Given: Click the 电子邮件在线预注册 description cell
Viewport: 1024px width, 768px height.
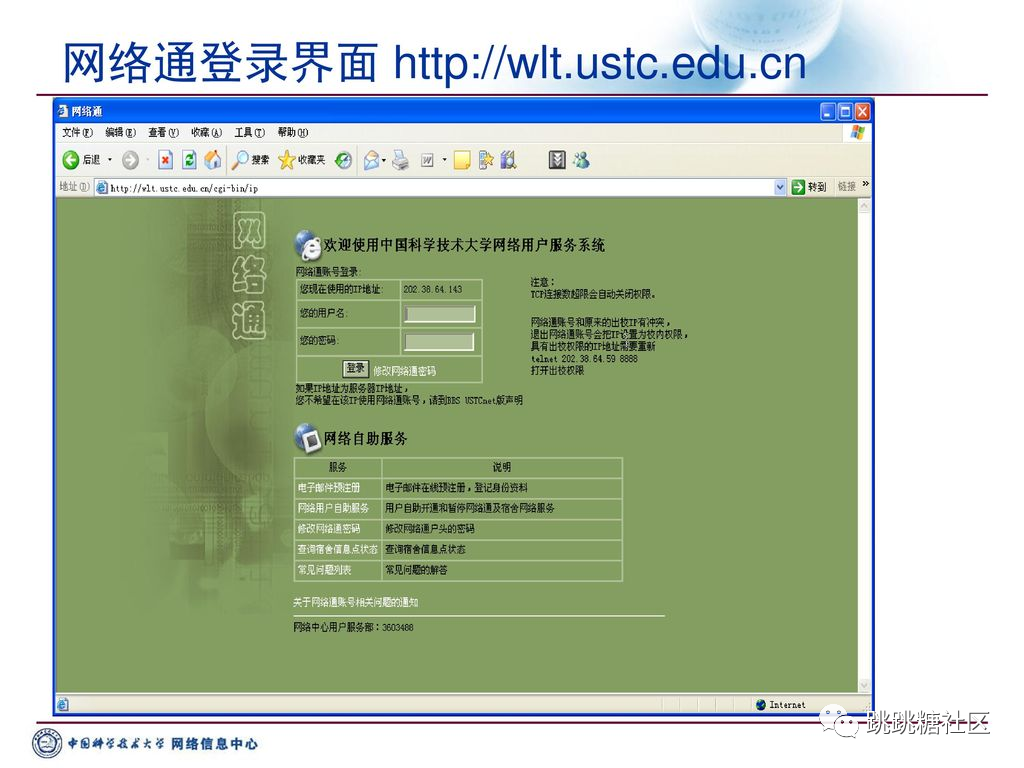Looking at the screenshot, I should (x=502, y=488).
